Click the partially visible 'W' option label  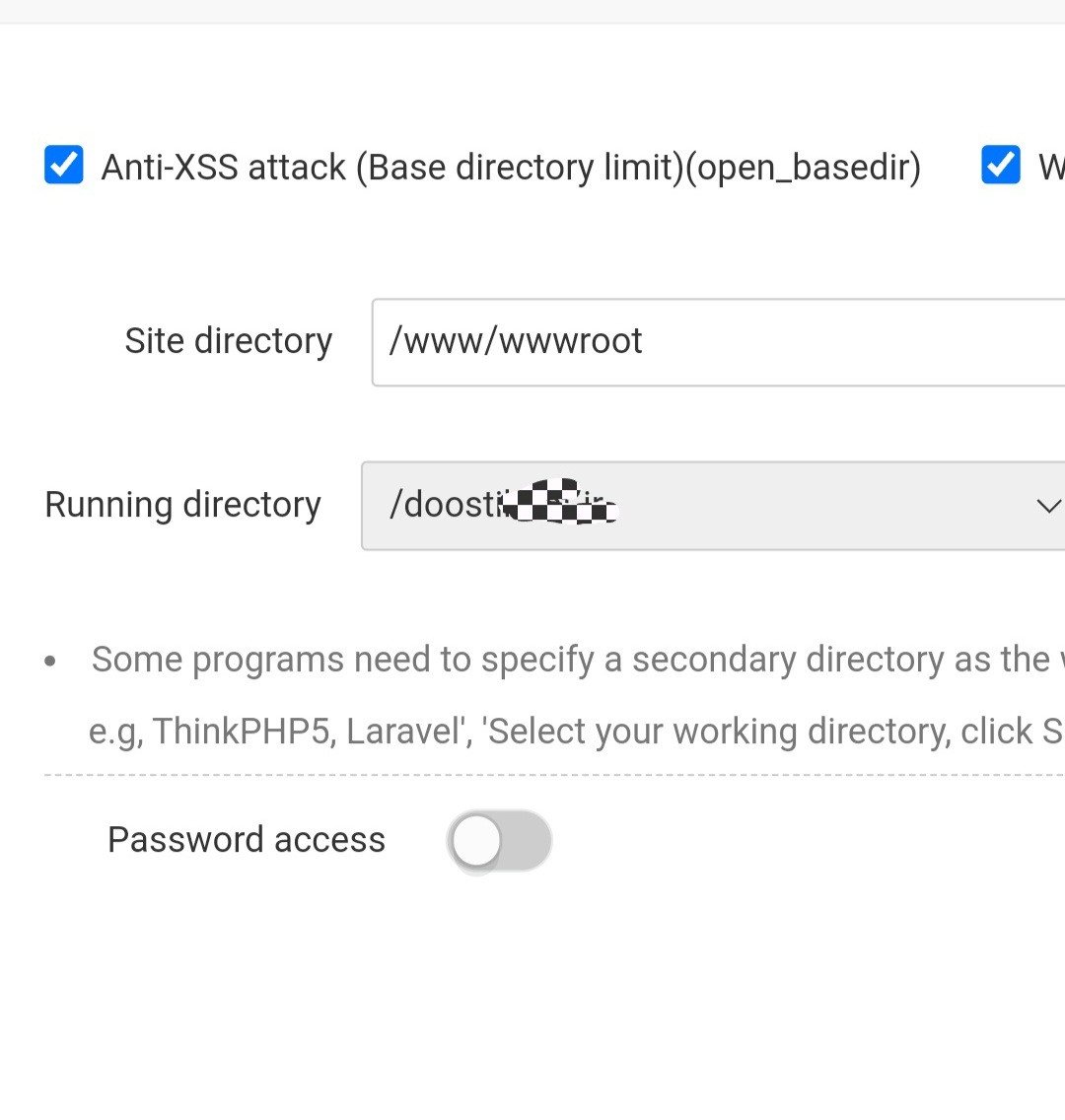pos(1051,167)
